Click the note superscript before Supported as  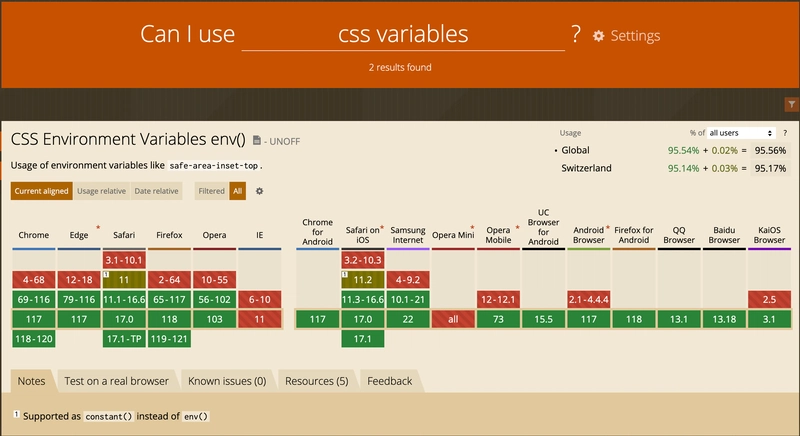pyautogui.click(x=16, y=414)
